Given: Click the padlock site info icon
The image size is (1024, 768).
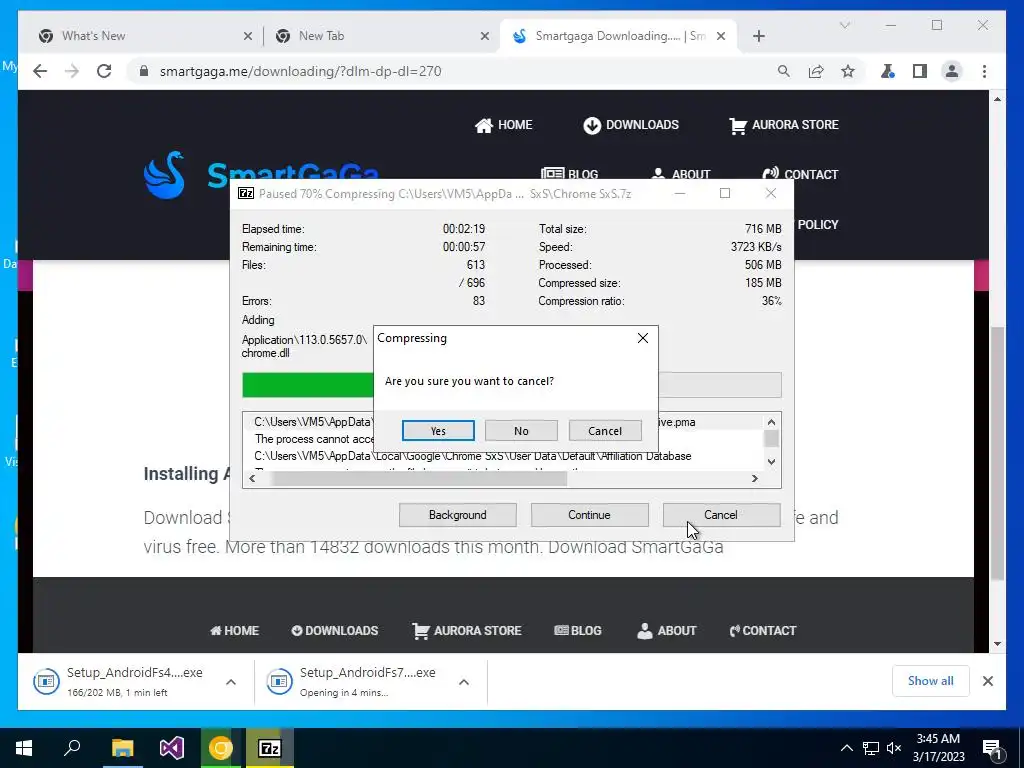Looking at the screenshot, I should [144, 71].
